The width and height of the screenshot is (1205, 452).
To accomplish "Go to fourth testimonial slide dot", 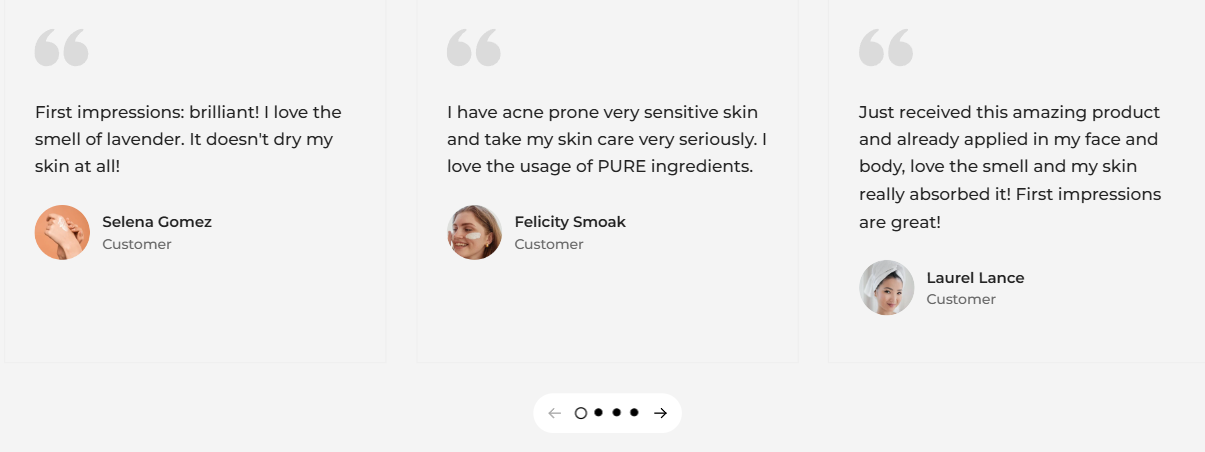I will tap(634, 412).
